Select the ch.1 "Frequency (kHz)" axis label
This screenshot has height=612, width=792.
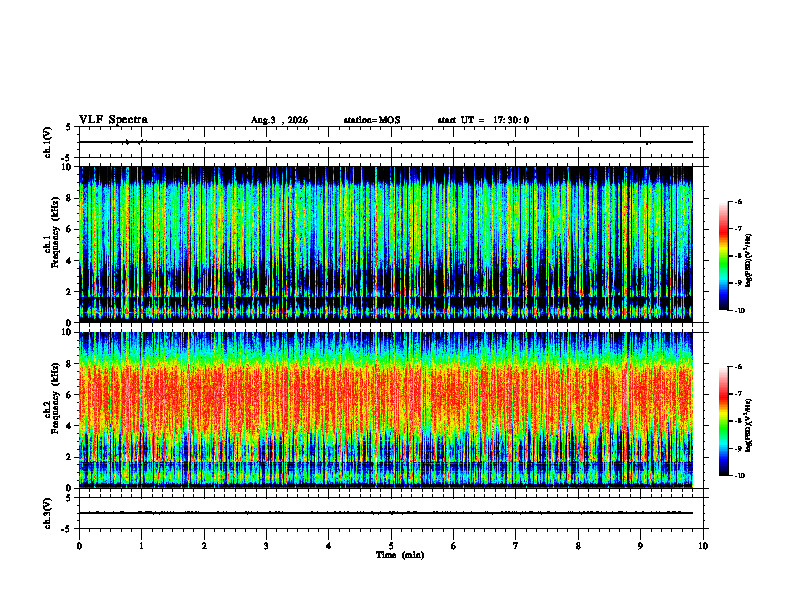(x=56, y=232)
